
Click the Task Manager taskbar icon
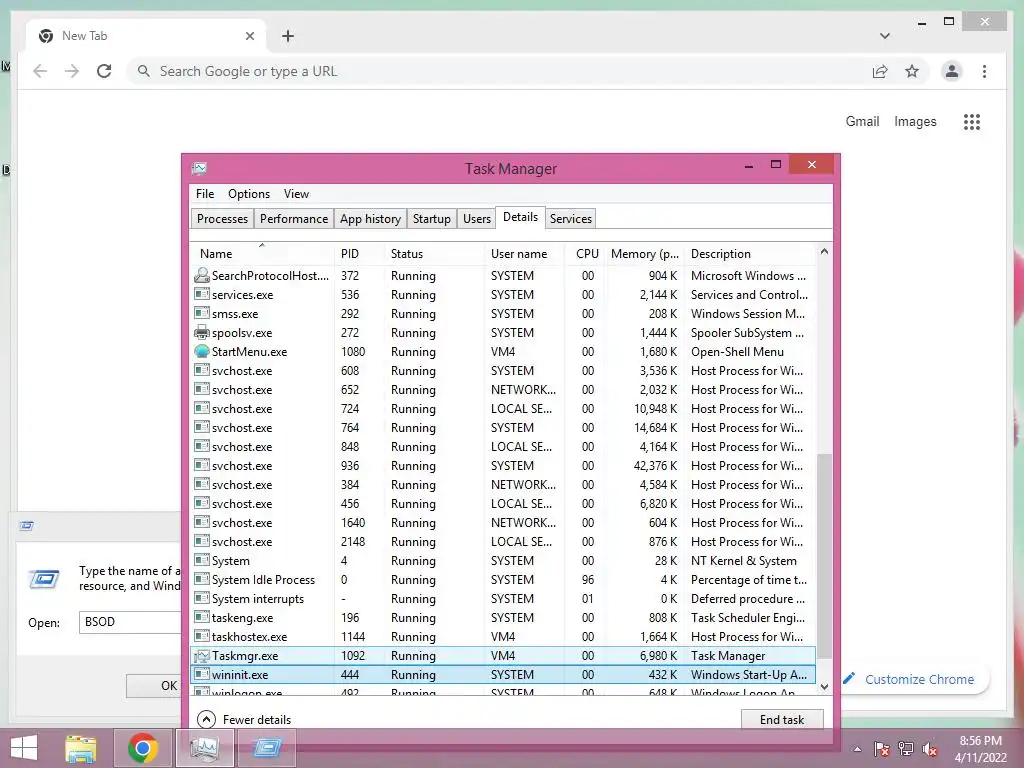[x=204, y=748]
